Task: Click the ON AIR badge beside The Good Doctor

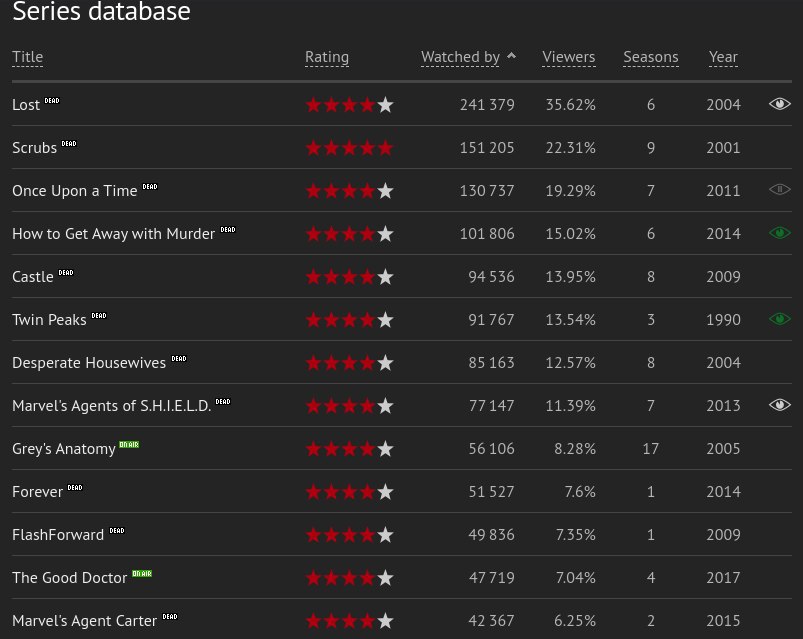Action: point(142,574)
